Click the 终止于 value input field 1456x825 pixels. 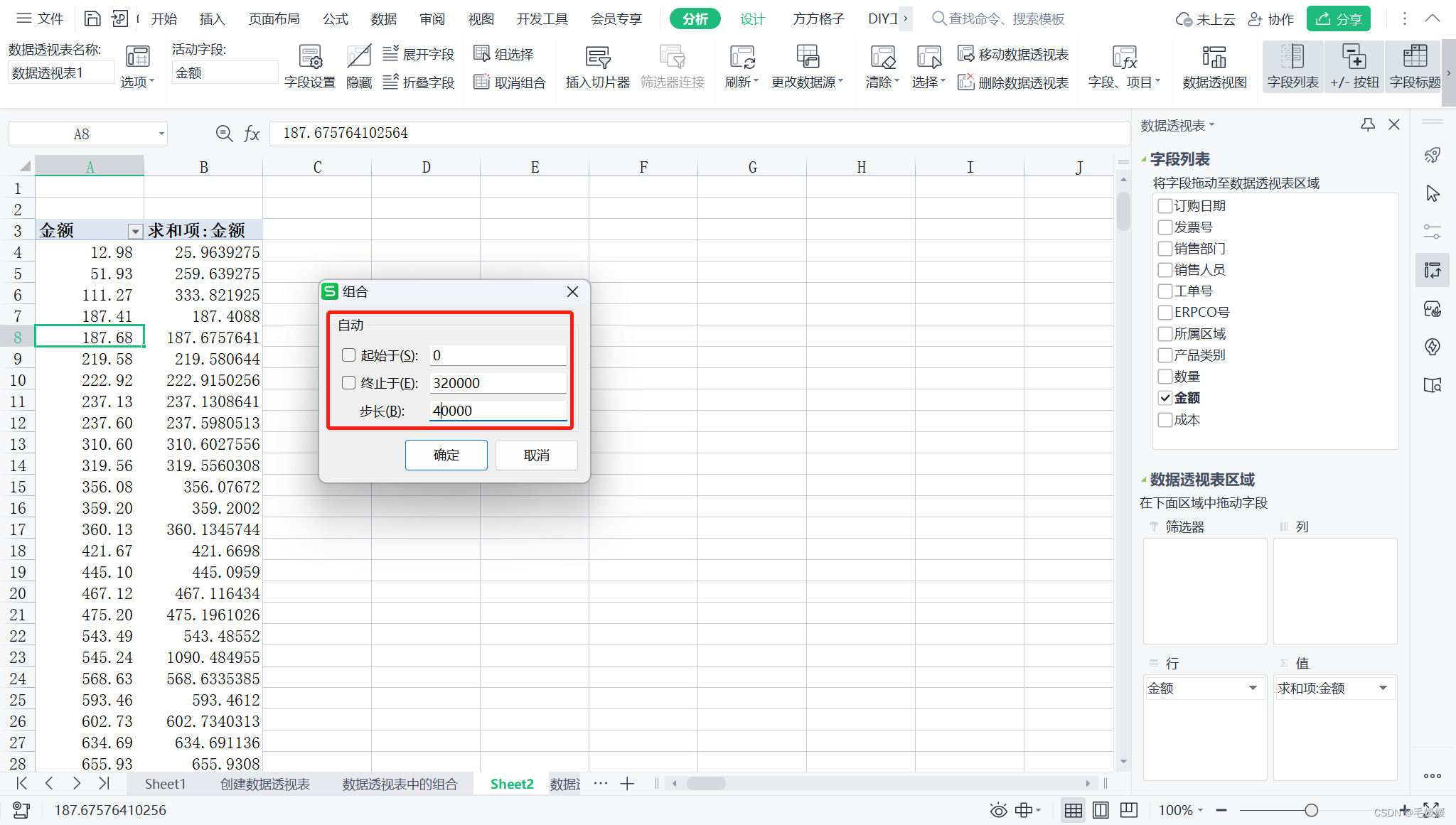(498, 383)
